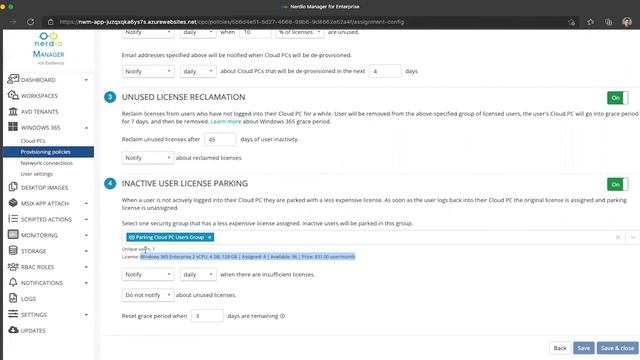Open the Learn more link
The height and width of the screenshot is (360, 640).
click(x=226, y=122)
